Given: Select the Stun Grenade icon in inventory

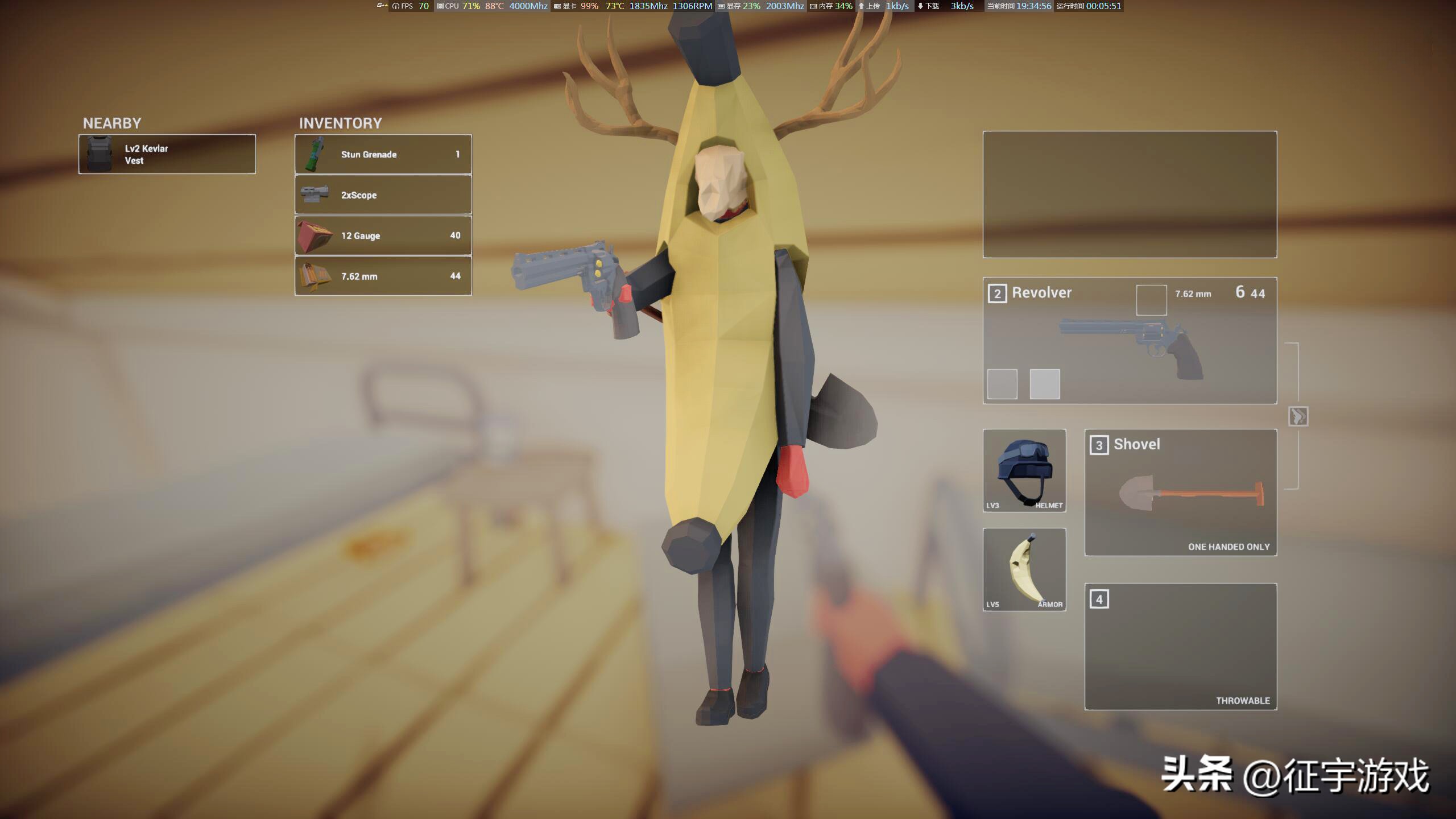Looking at the screenshot, I should point(315,154).
